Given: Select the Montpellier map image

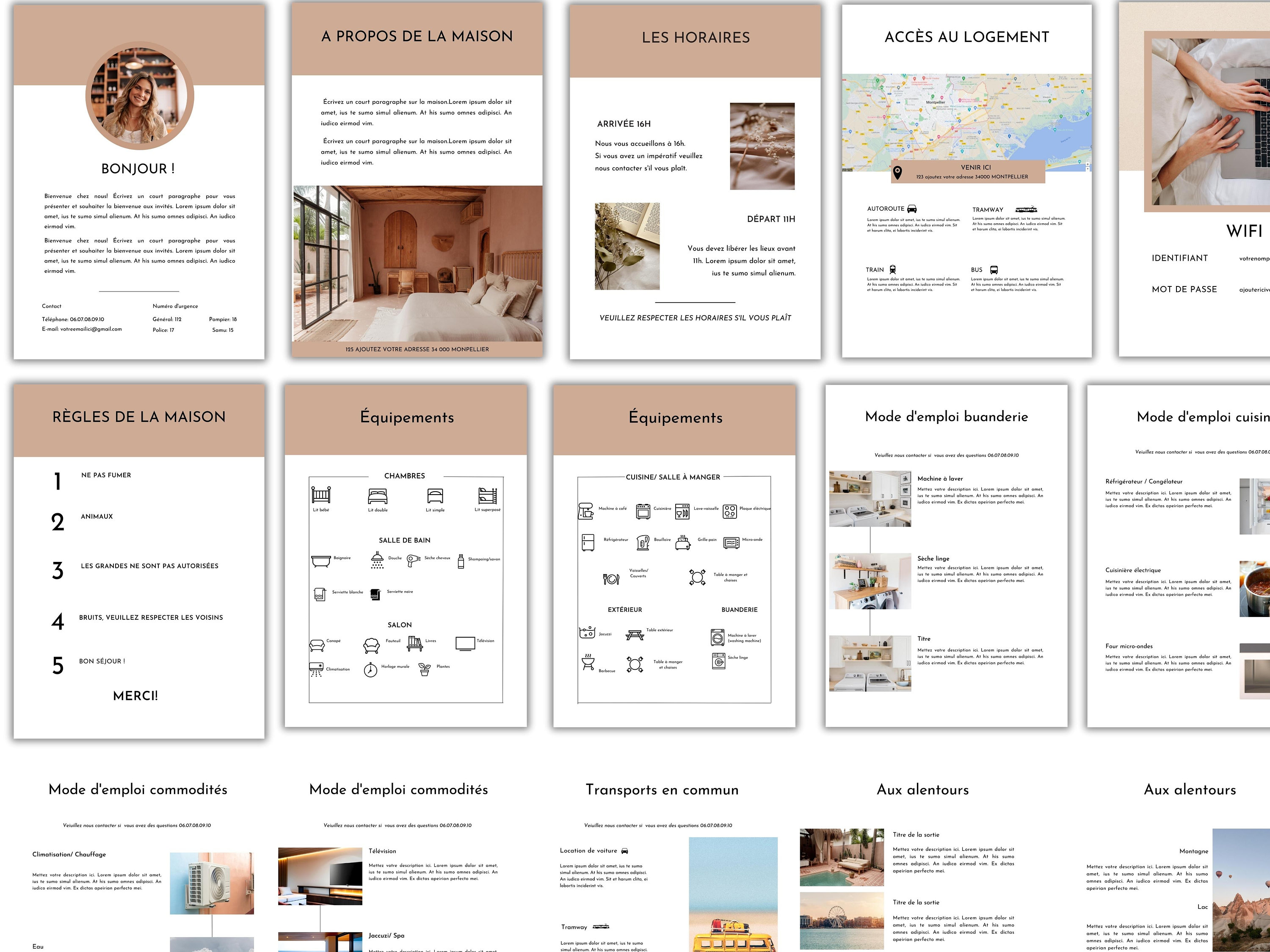Looking at the screenshot, I should (x=967, y=122).
